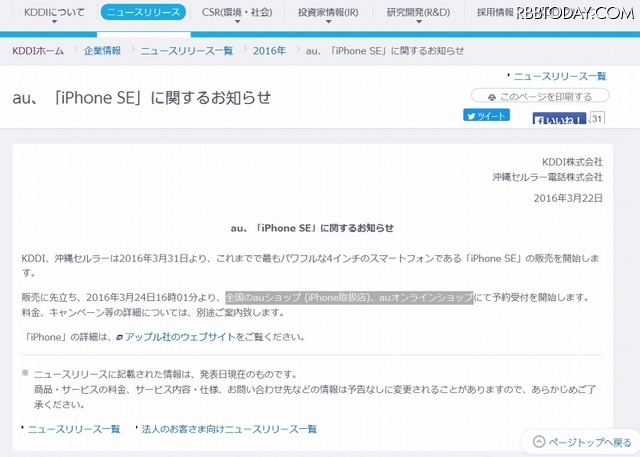Screen dimensions: 640x457
Task: Click the printer icon in print button
Action: coord(492,97)
